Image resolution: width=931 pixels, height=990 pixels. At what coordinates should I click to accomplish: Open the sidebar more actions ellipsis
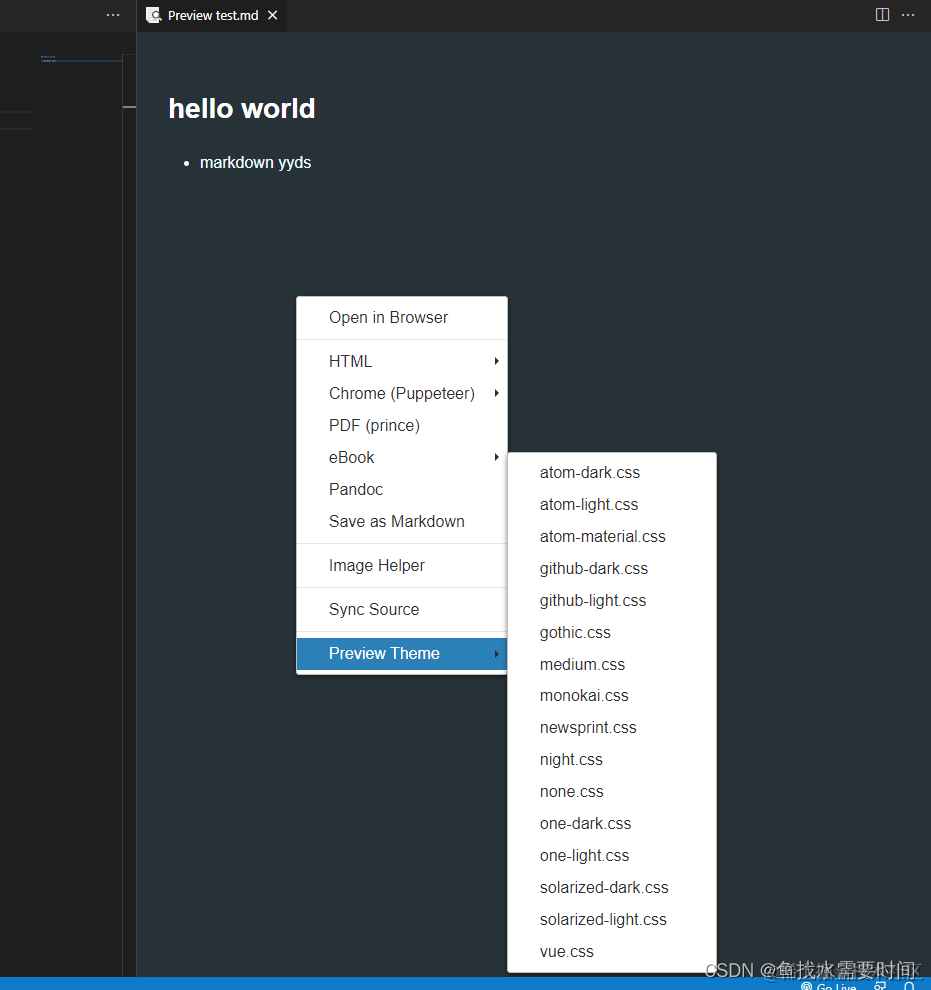pyautogui.click(x=113, y=15)
